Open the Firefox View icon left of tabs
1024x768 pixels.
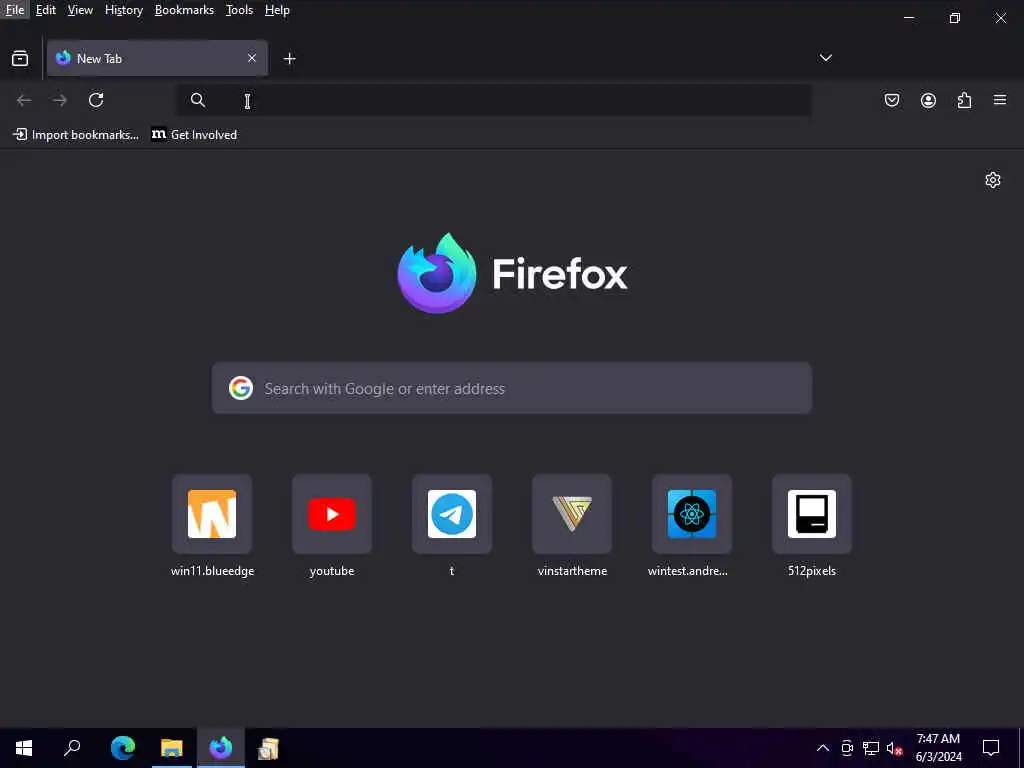pos(20,59)
